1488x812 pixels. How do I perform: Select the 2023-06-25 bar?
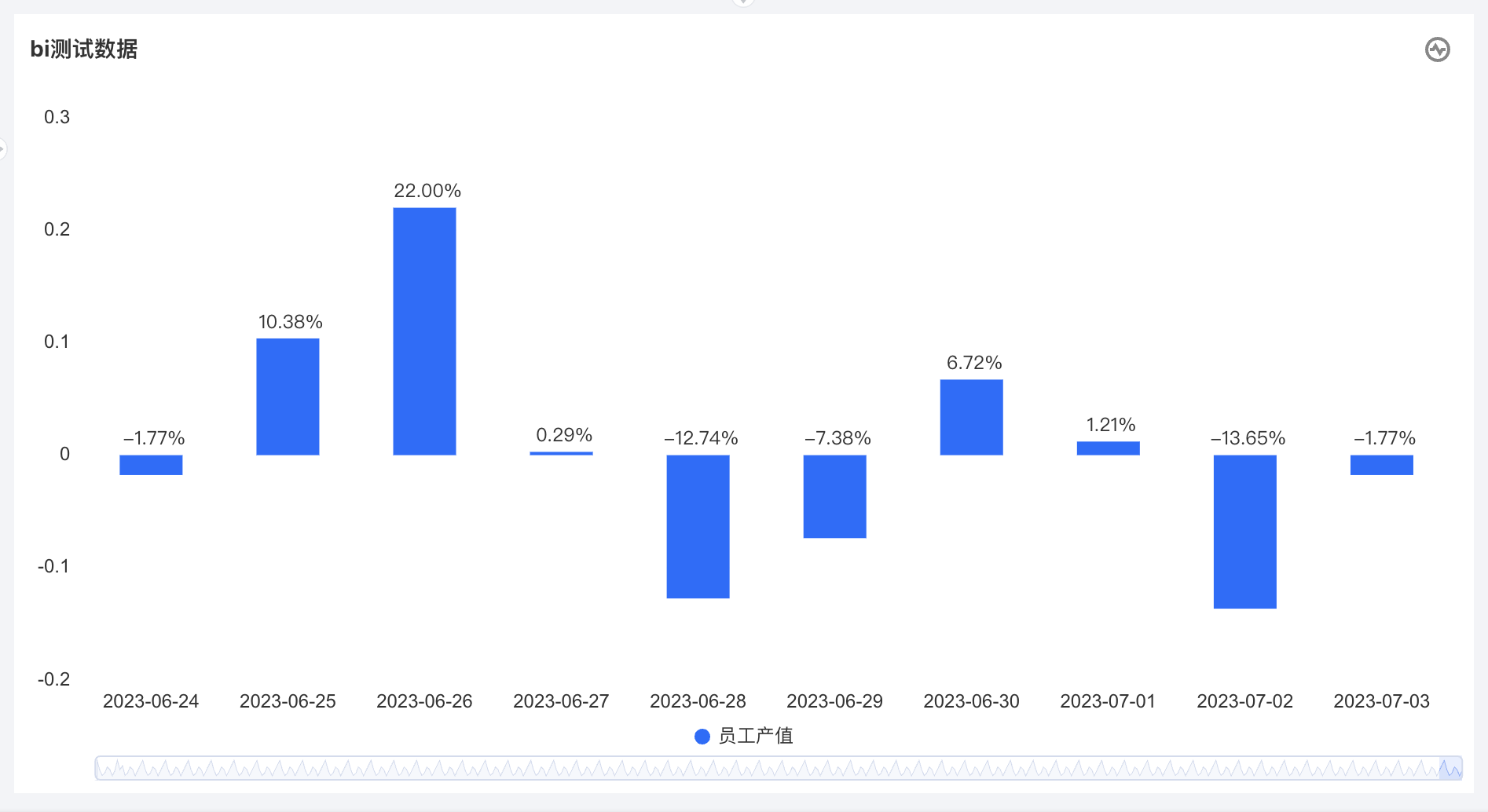tap(288, 396)
